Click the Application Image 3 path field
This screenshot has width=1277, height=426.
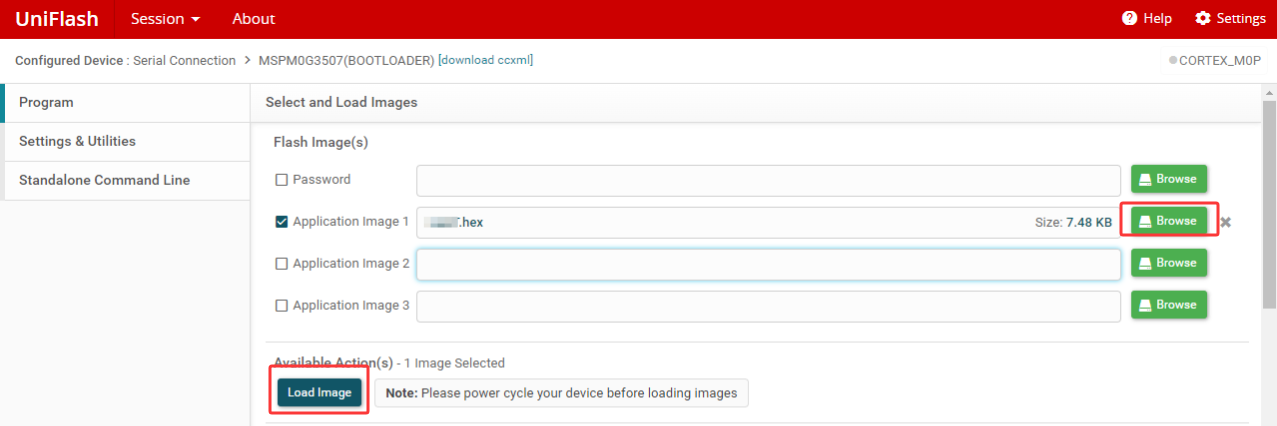coord(768,306)
